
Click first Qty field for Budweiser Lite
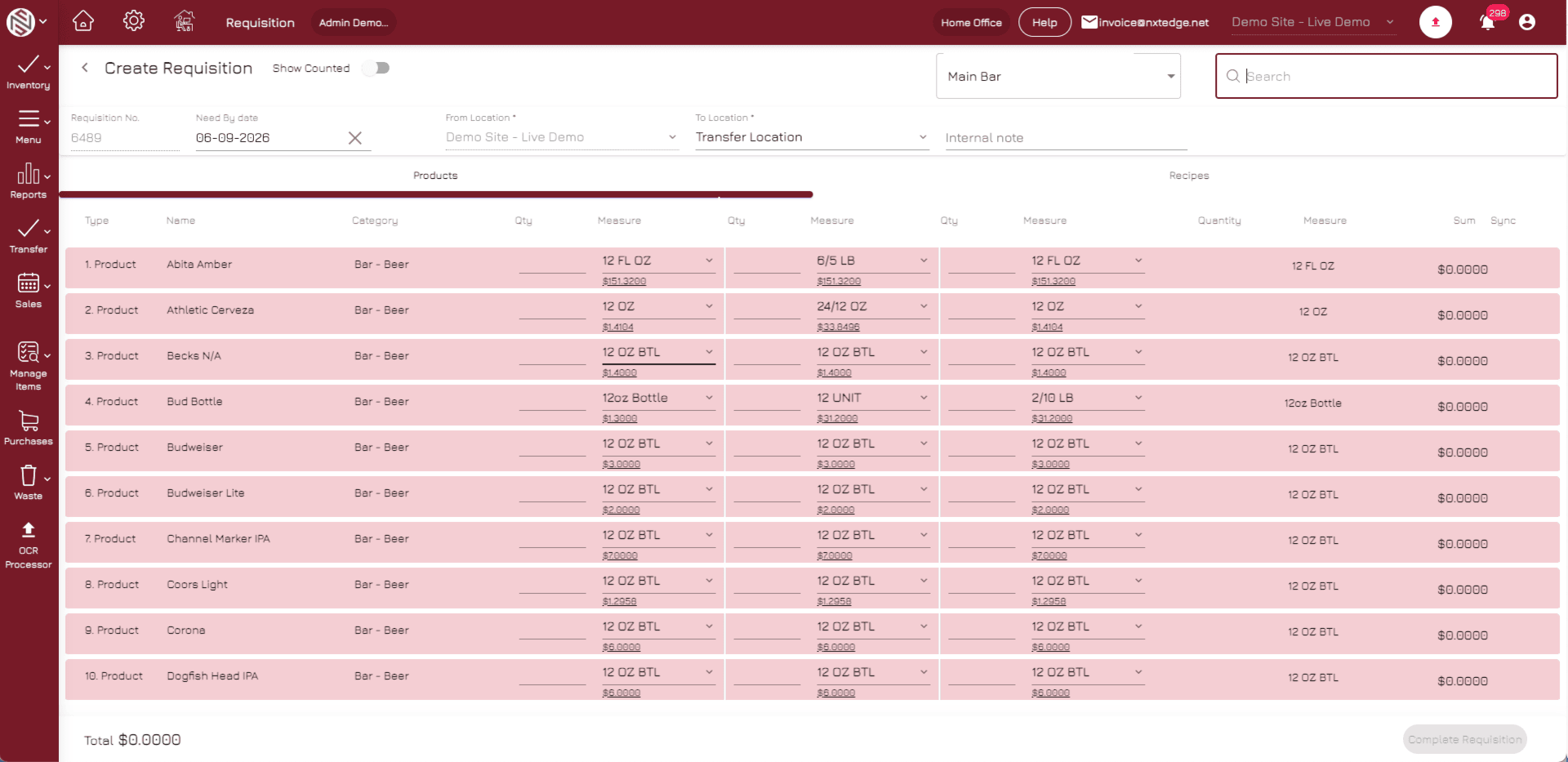[552, 492]
